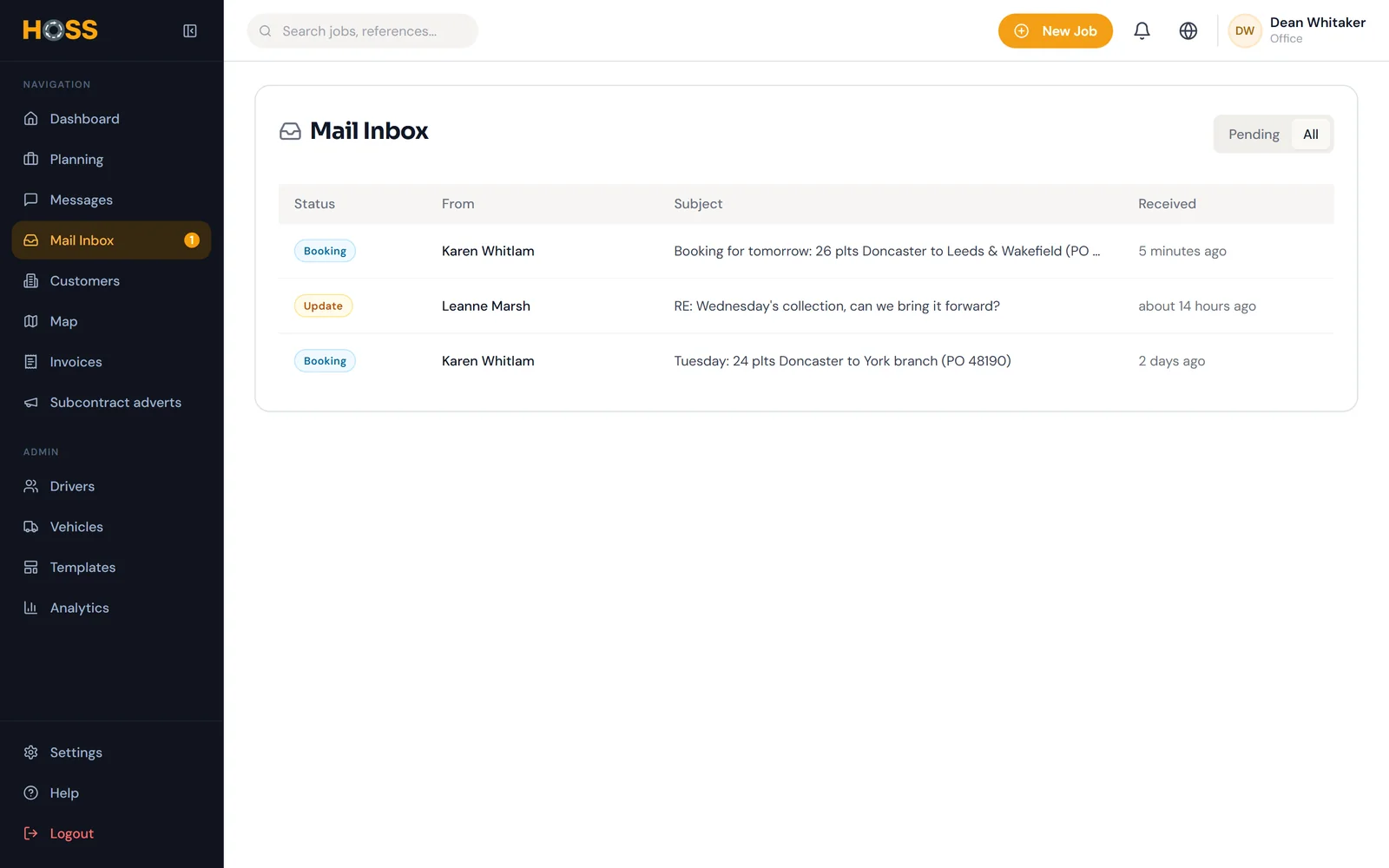
Task: Click the HOSS logo
Action: click(x=60, y=30)
